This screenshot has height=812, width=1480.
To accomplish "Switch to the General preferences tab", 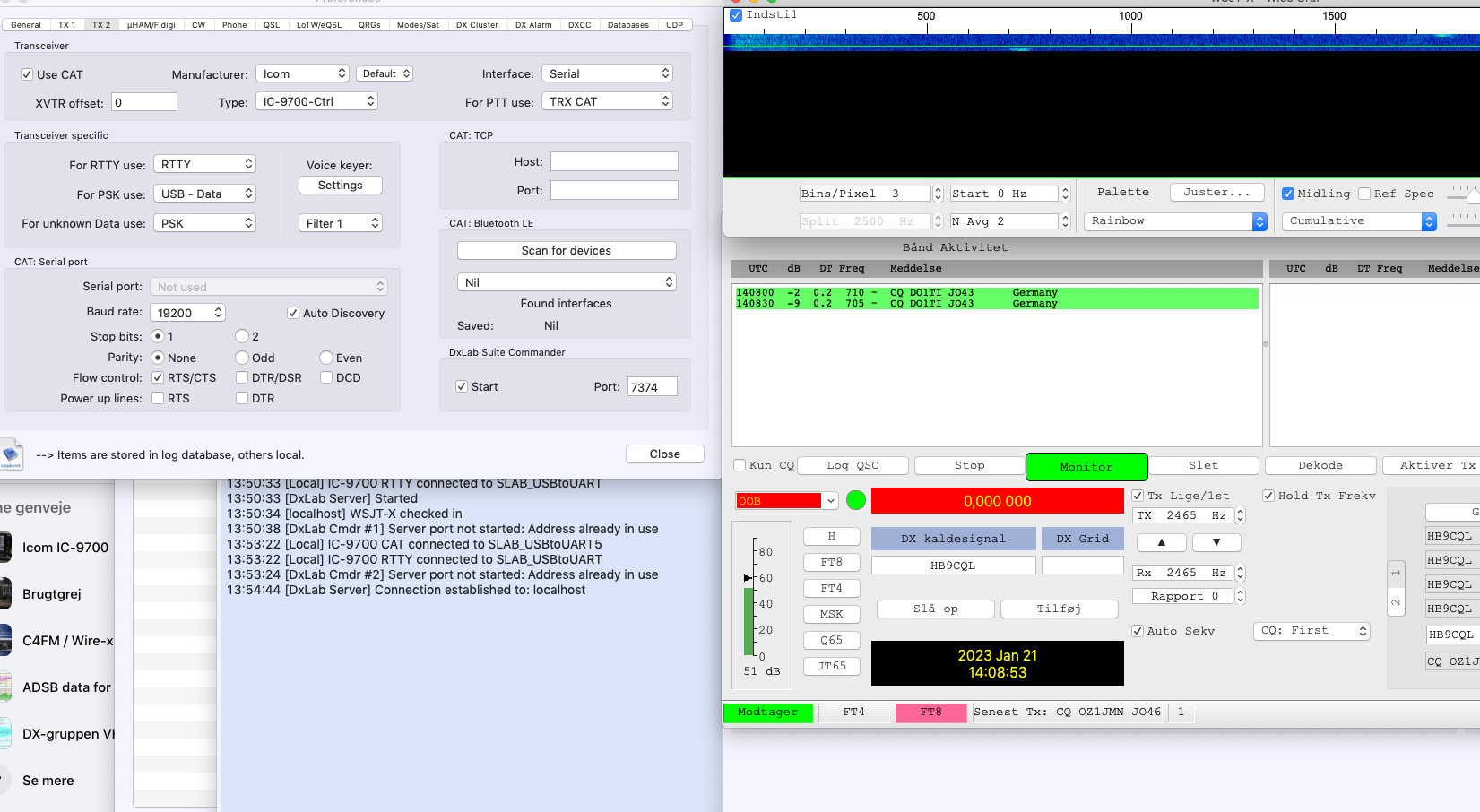I will pos(26,25).
